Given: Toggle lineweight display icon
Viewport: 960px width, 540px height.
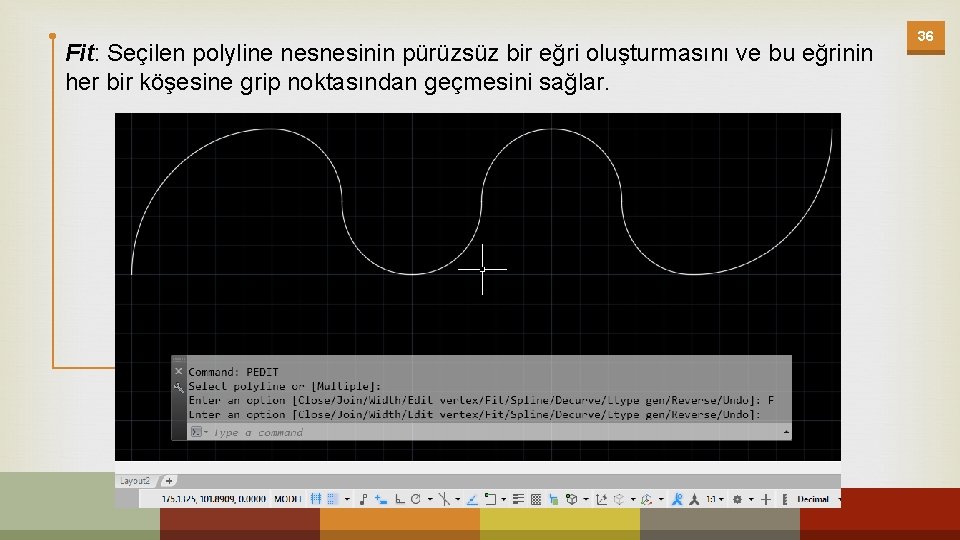Looking at the screenshot, I should 519,499.
